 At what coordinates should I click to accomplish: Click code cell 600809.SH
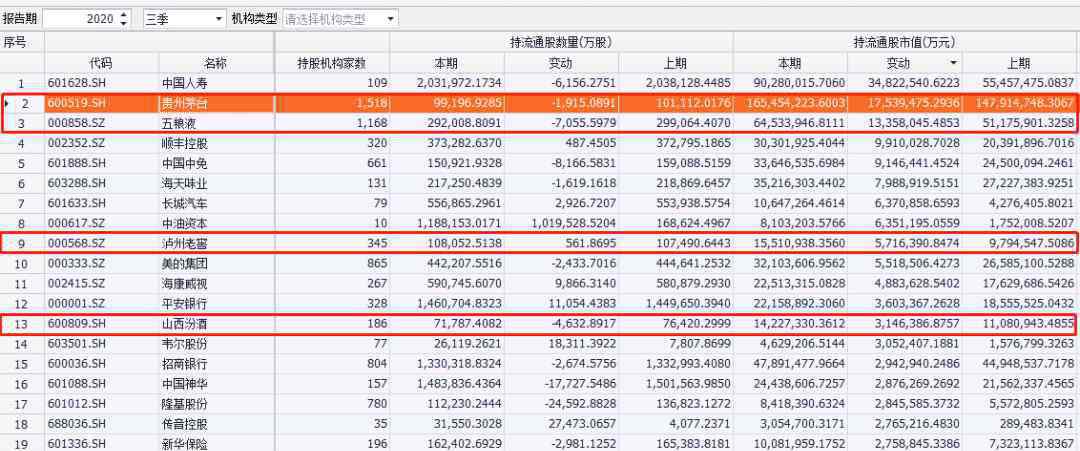pyautogui.click(x=101, y=324)
